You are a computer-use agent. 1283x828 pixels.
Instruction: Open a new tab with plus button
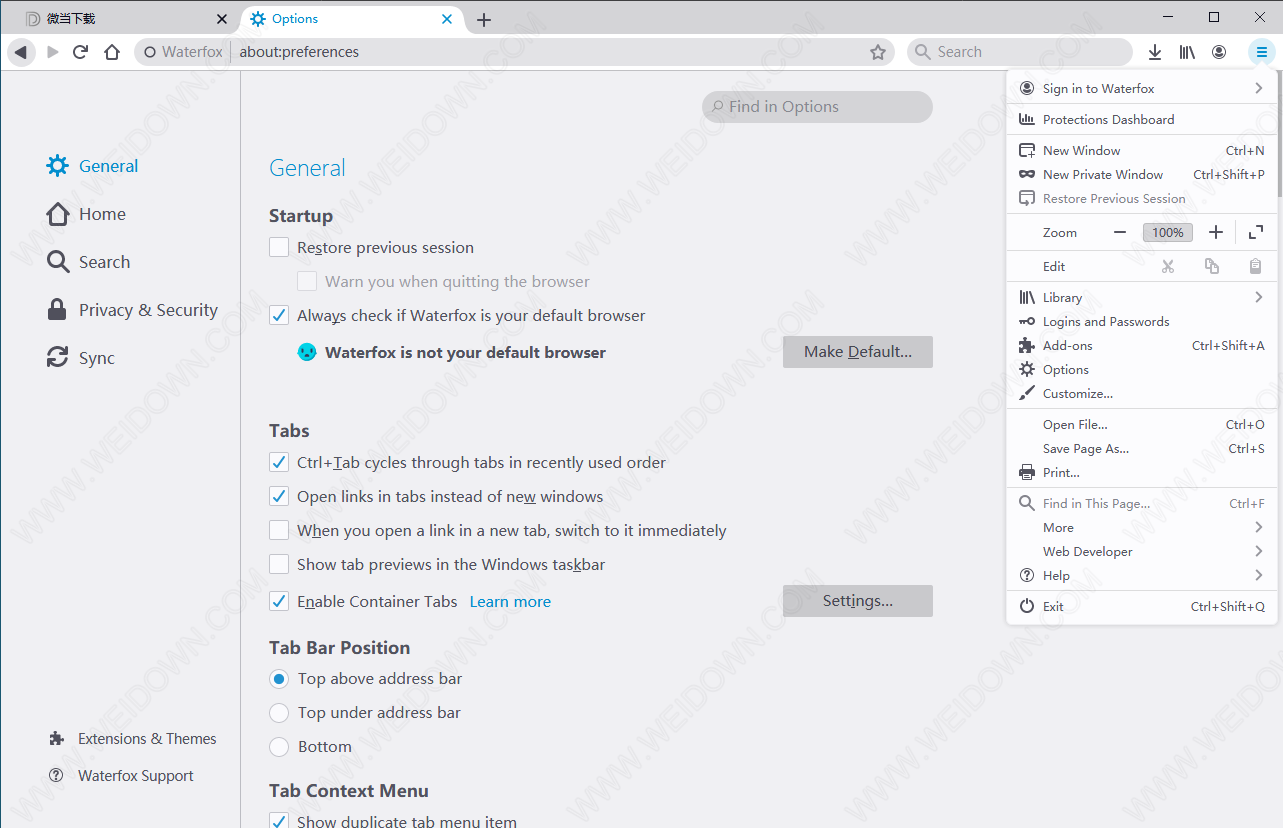point(484,20)
